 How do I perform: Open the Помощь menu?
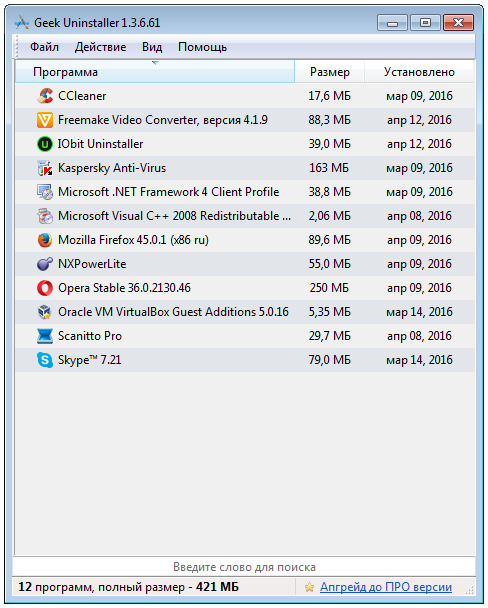tap(202, 47)
